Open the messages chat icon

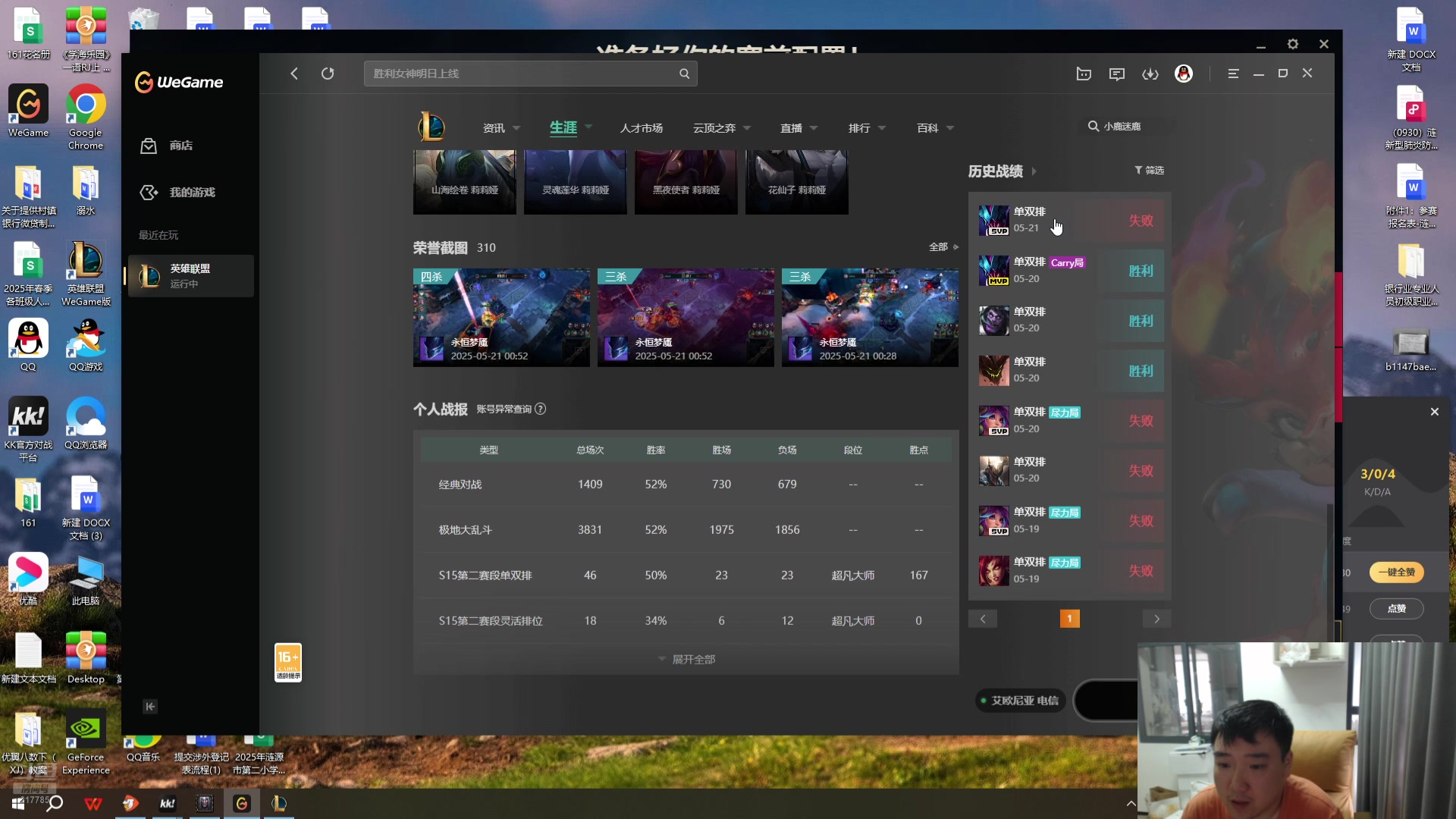[x=1117, y=74]
